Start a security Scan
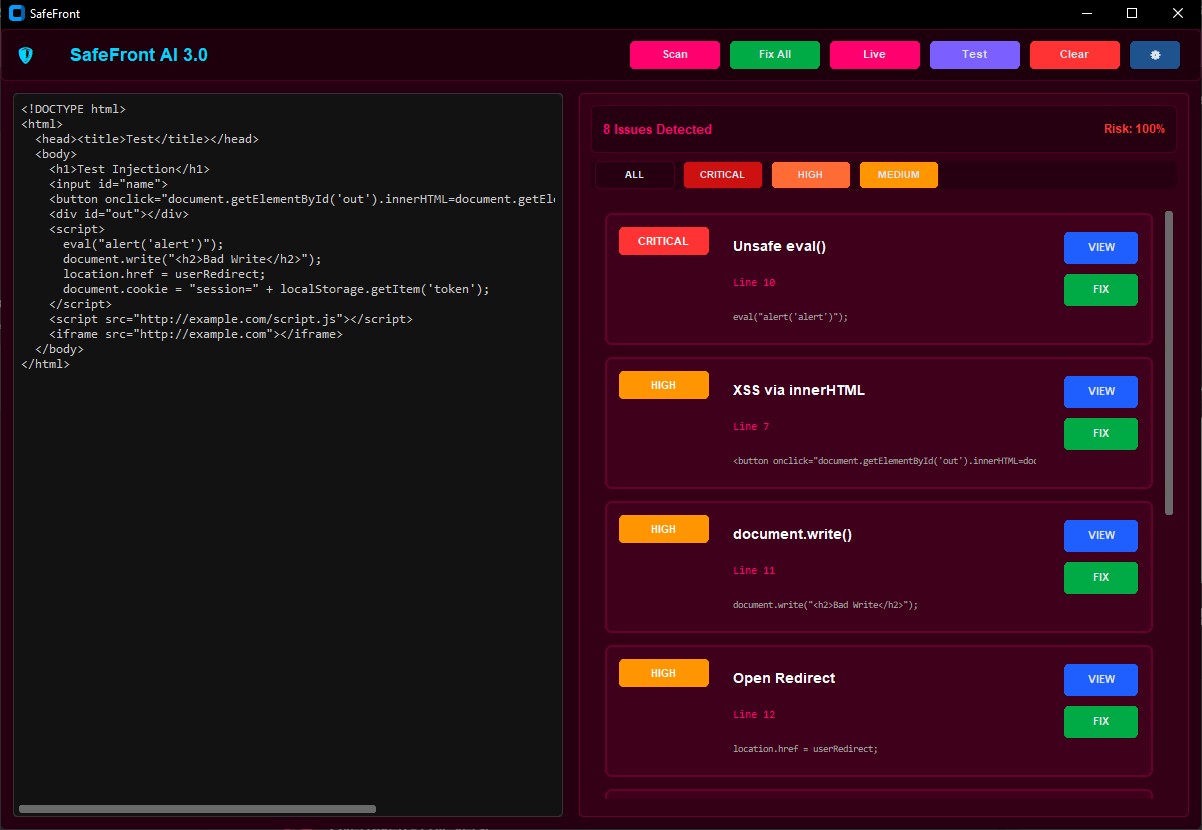This screenshot has height=830, width=1202. pos(674,55)
